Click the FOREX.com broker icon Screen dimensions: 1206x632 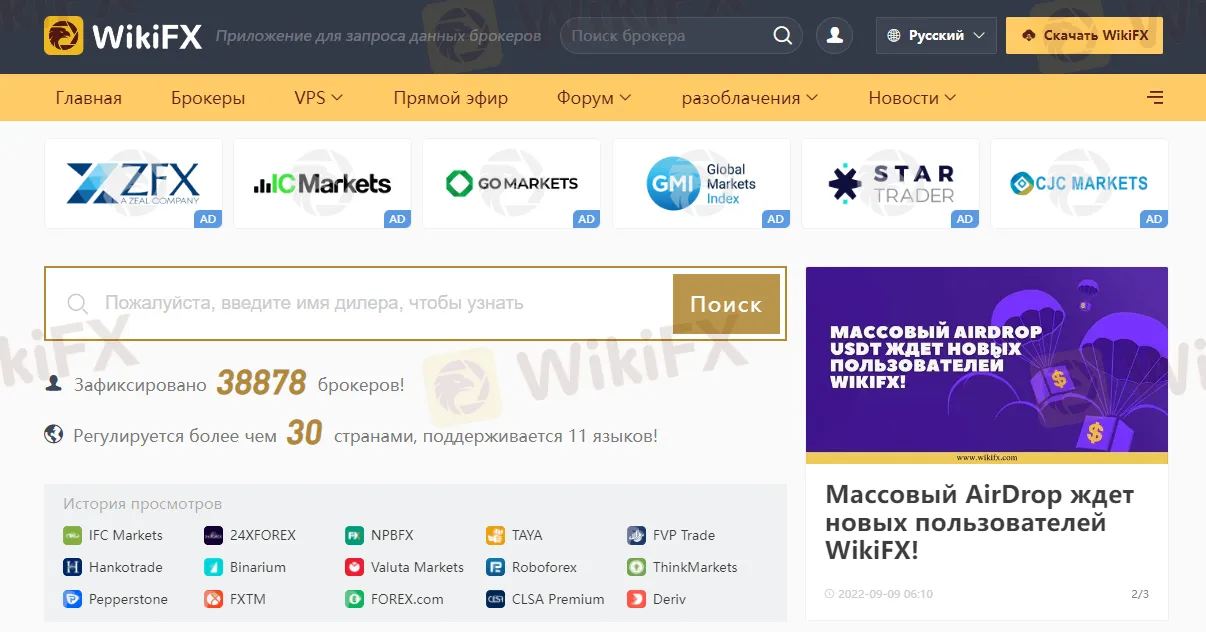[x=354, y=599]
